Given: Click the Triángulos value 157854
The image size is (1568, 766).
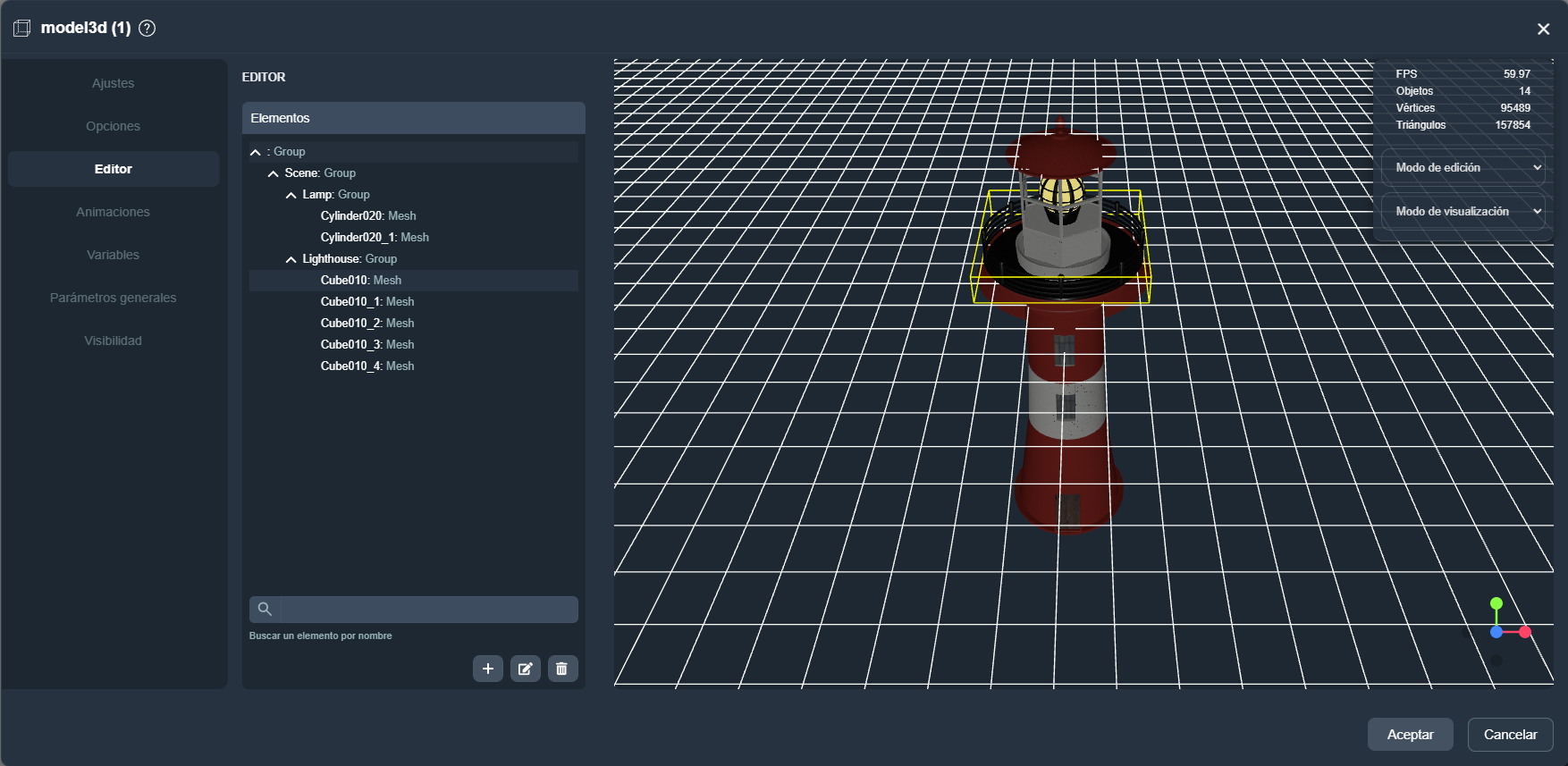Looking at the screenshot, I should point(1513,125).
